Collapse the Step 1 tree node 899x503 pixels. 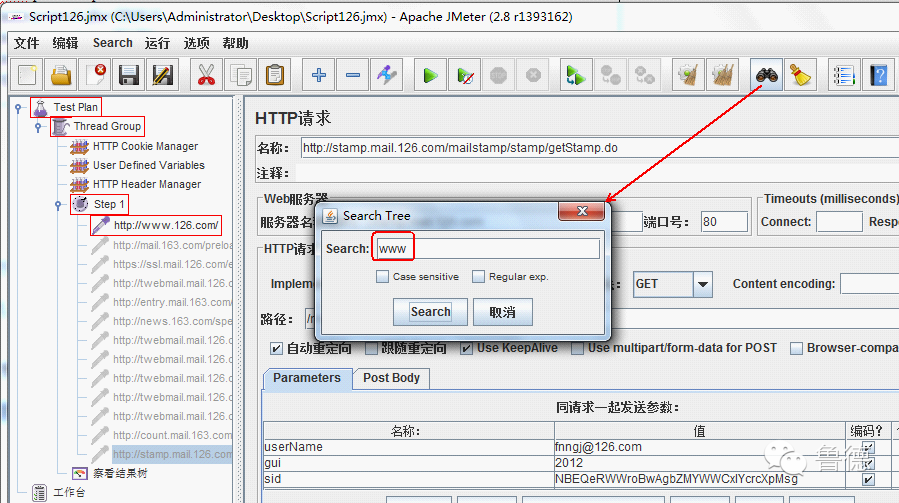[58, 205]
